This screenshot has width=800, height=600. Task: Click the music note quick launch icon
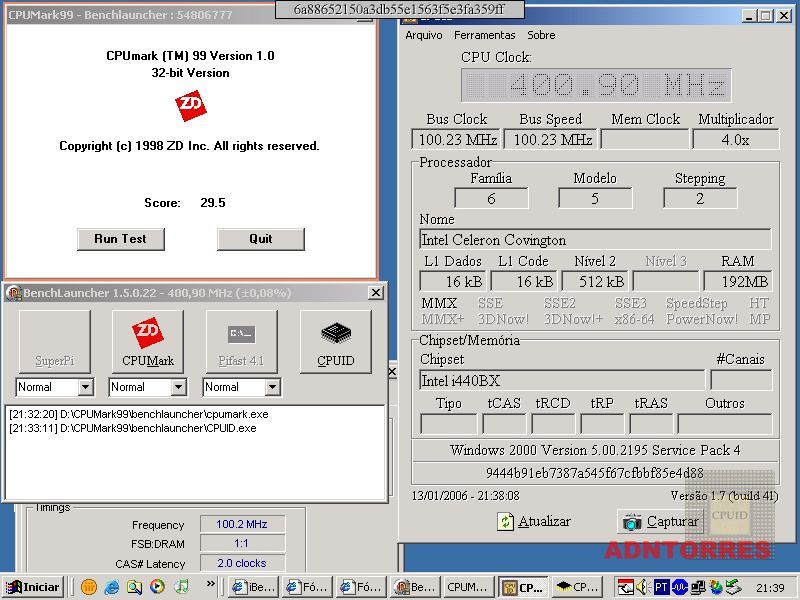point(181,587)
